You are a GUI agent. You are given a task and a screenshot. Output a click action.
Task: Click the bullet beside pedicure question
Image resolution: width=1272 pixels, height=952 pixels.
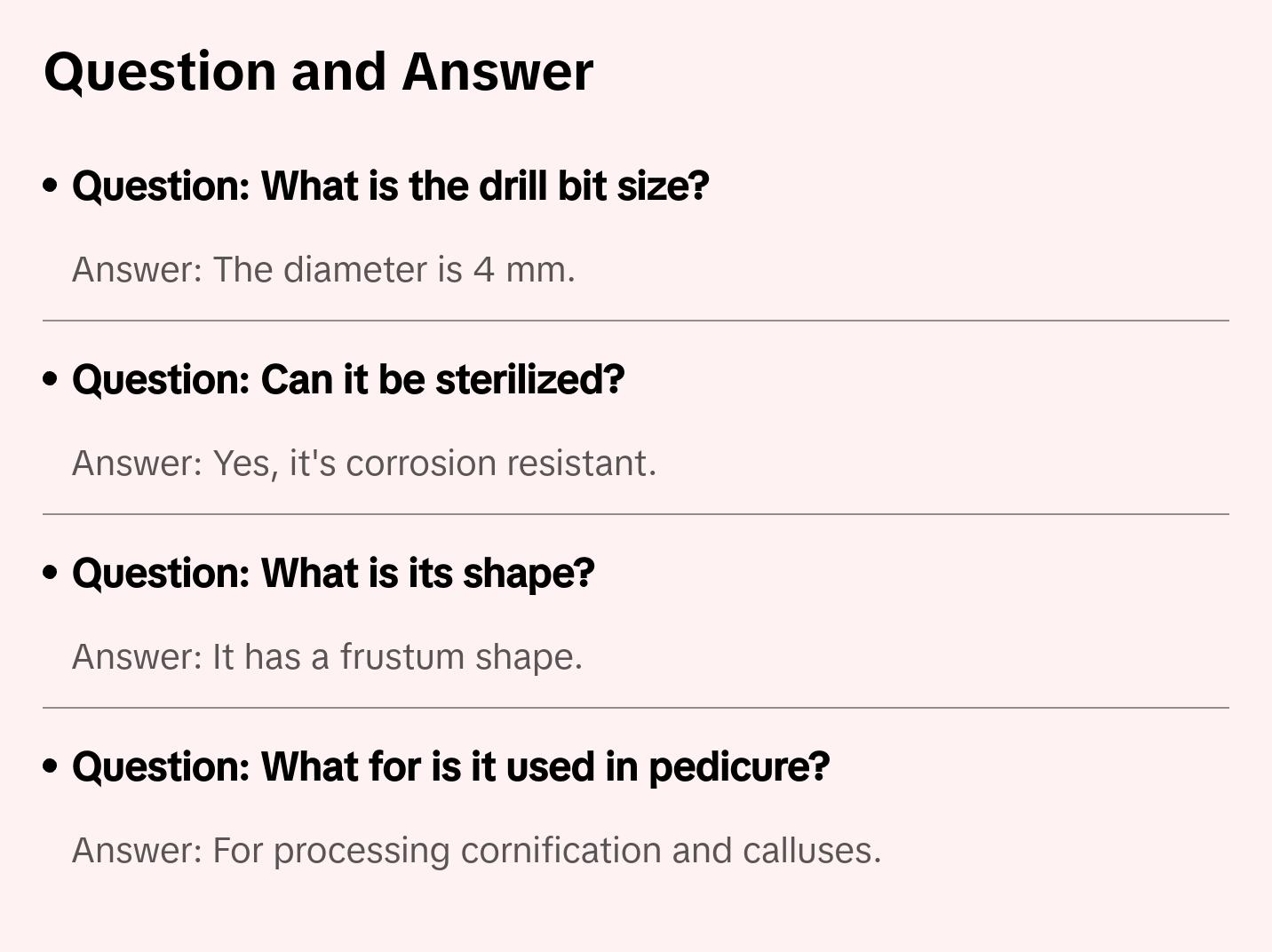coord(51,766)
